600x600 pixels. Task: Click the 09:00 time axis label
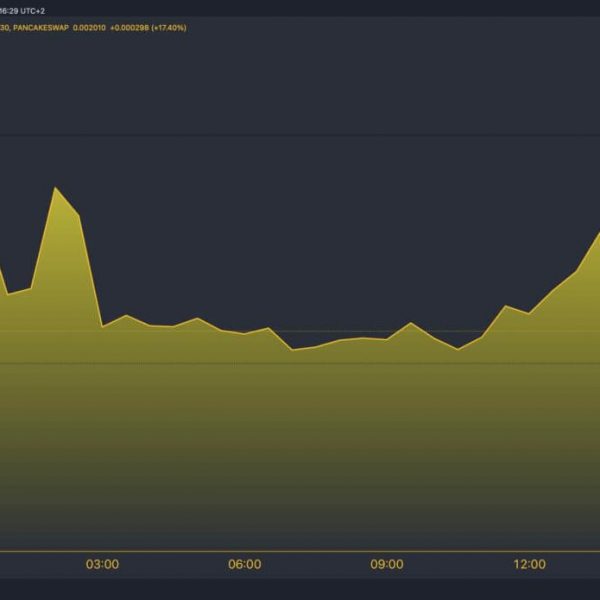point(386,564)
